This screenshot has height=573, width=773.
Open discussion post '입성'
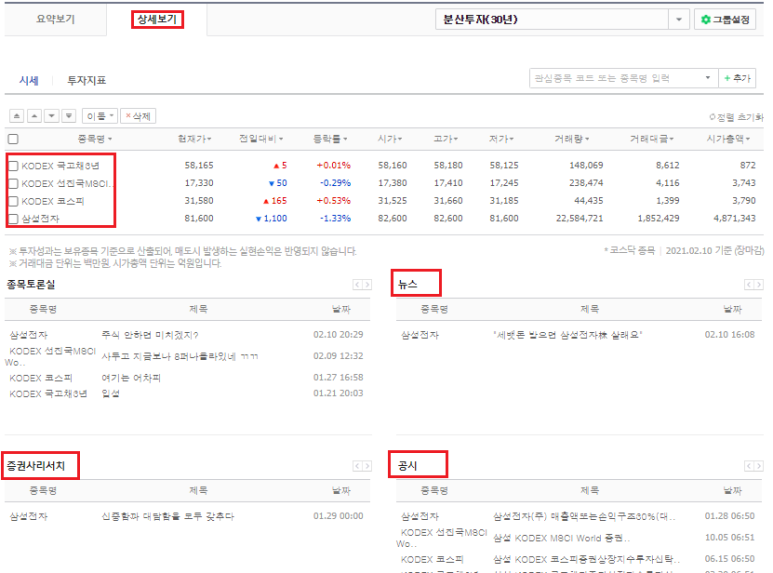point(110,394)
